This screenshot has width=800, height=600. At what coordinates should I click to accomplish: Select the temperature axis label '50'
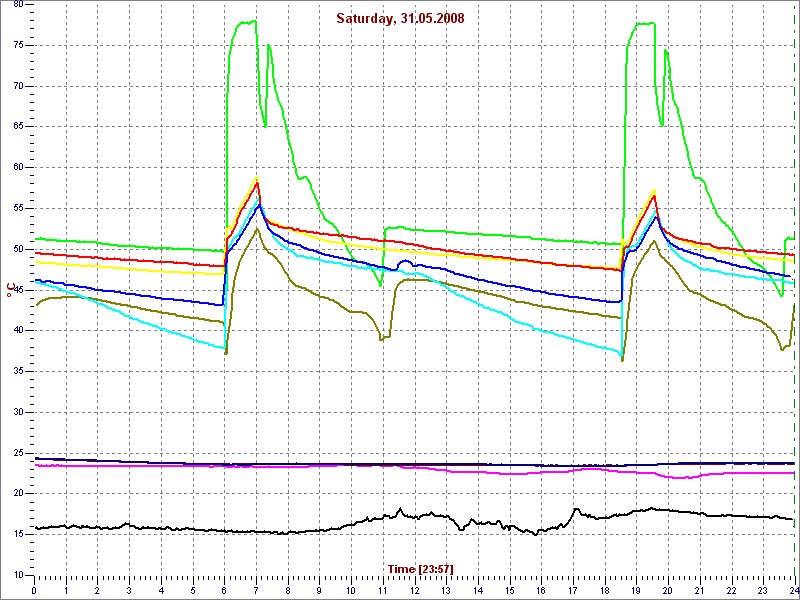pyautogui.click(x=18, y=249)
